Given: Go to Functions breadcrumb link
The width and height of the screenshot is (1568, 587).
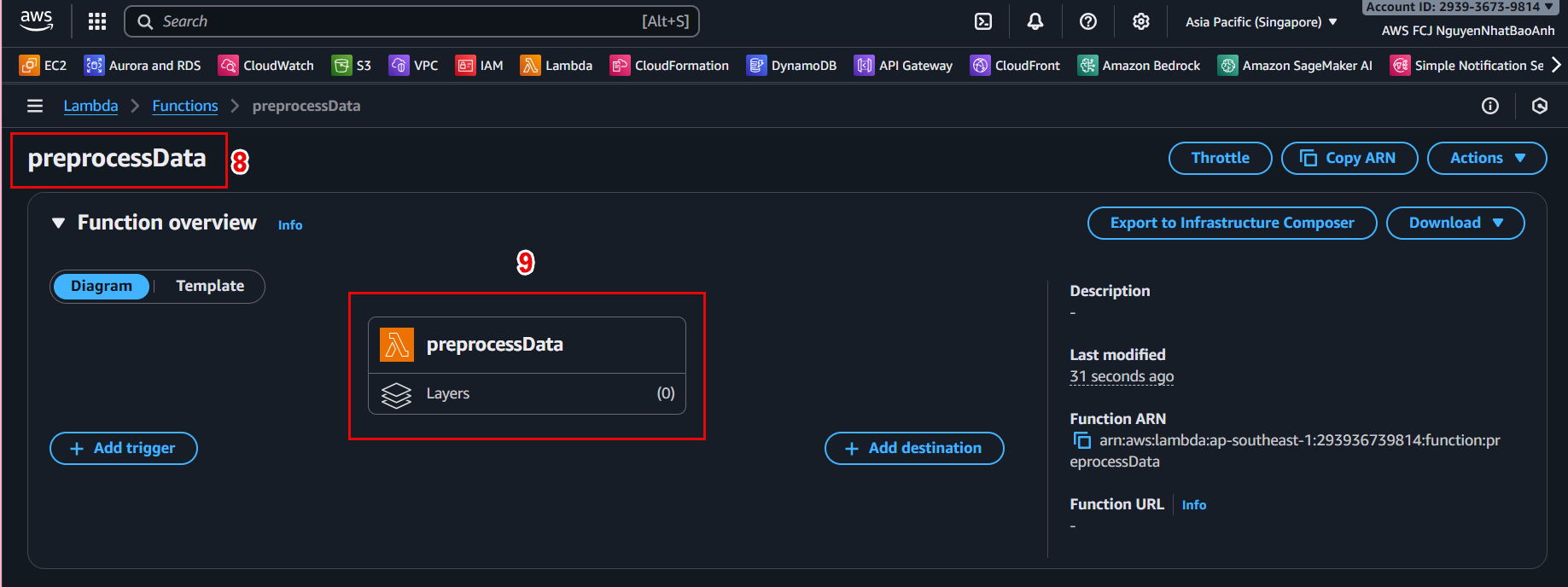Looking at the screenshot, I should point(185,106).
